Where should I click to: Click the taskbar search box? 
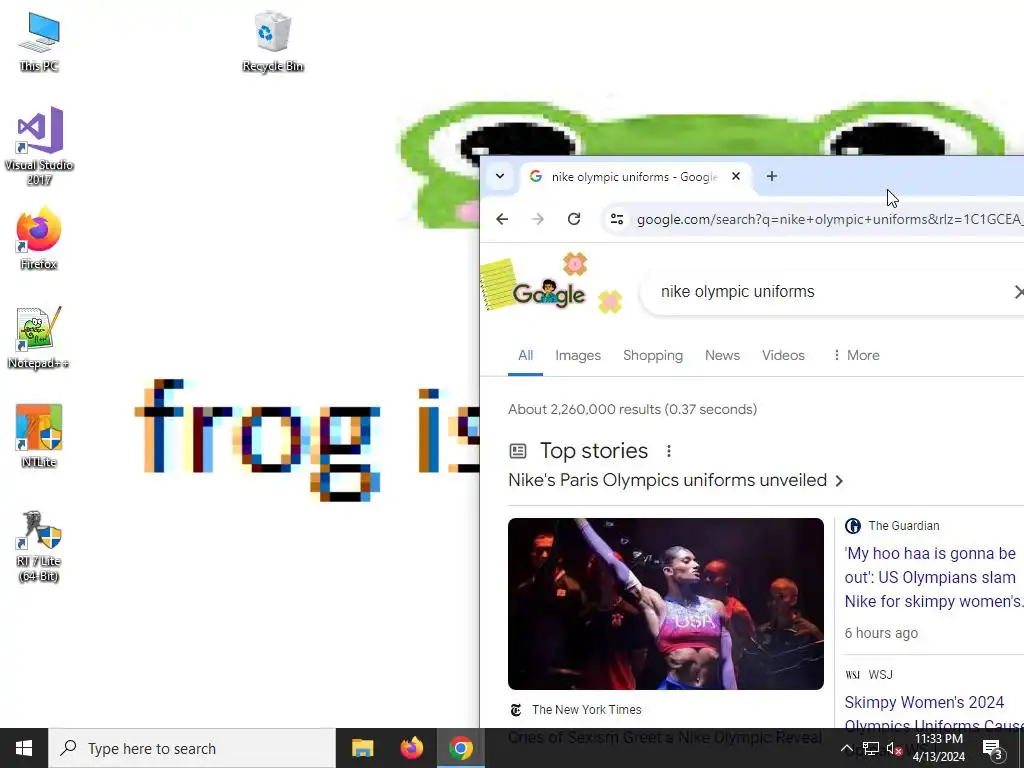(x=192, y=748)
